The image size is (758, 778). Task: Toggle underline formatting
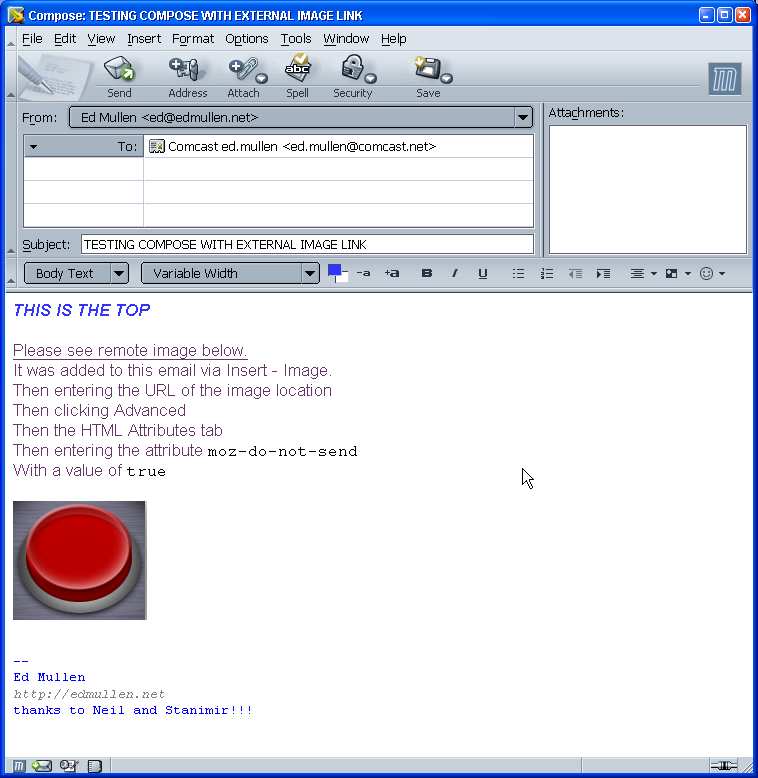click(x=482, y=273)
